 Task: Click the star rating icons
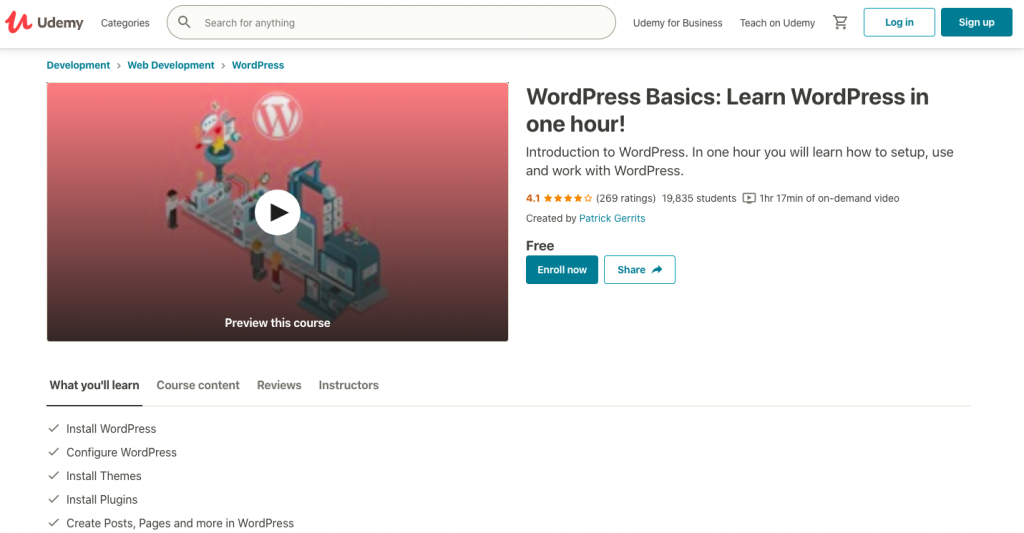point(568,198)
